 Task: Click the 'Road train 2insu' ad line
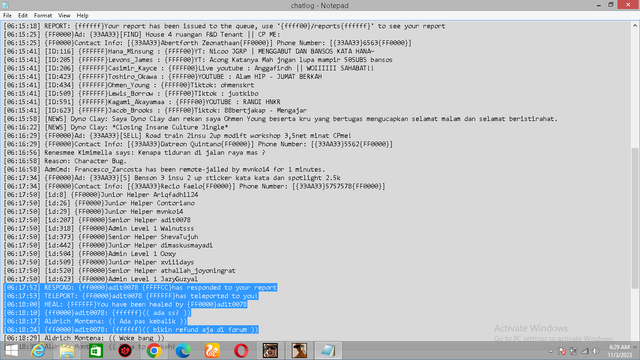click(177, 136)
